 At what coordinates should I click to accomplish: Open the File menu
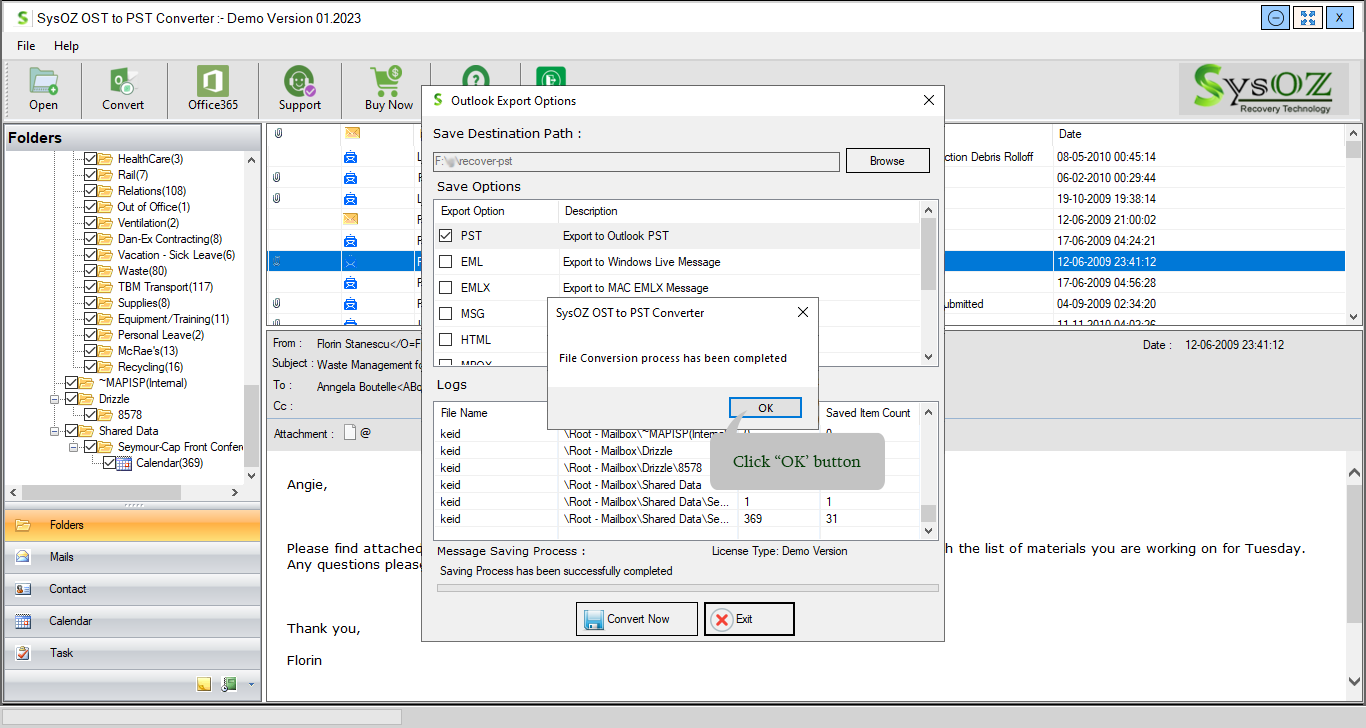pos(26,46)
